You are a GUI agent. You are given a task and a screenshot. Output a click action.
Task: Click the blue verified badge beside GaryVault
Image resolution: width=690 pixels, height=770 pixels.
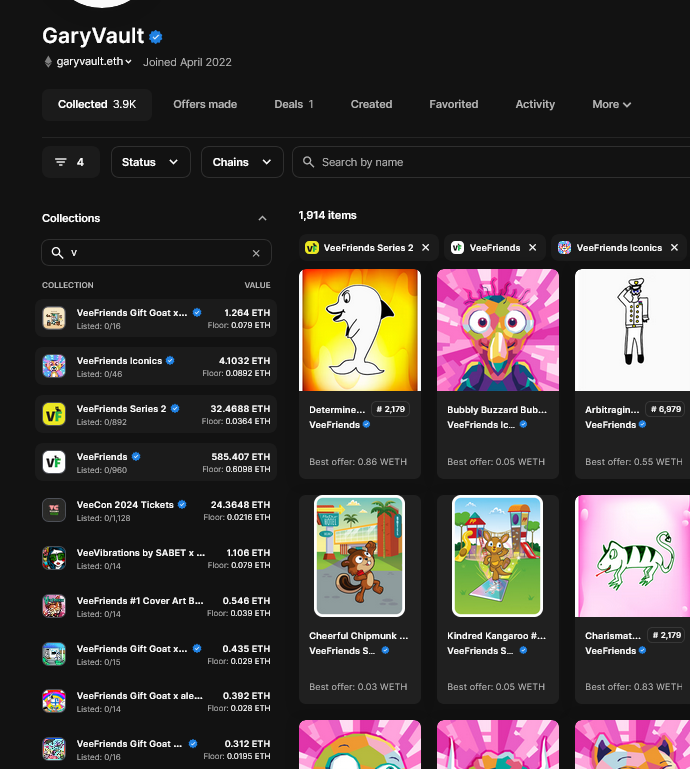pos(156,37)
